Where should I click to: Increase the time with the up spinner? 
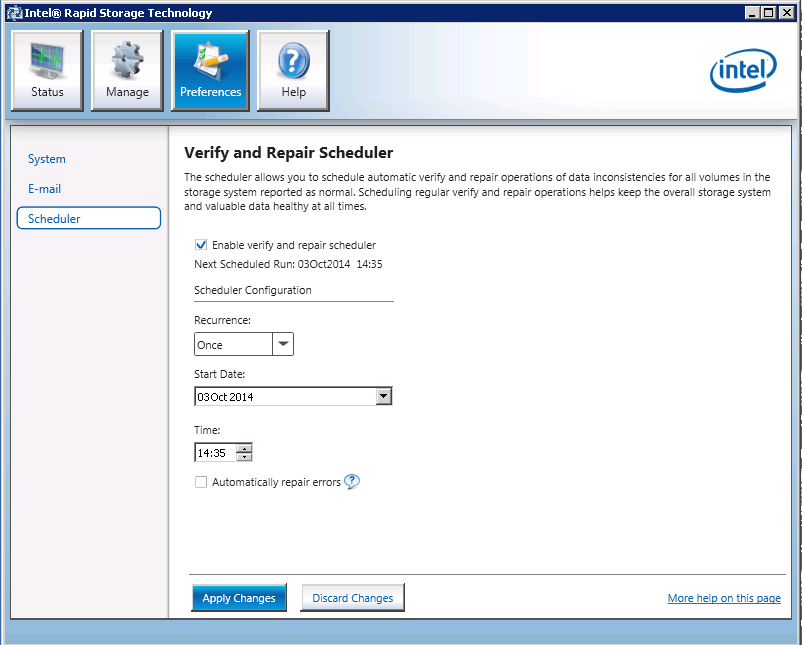click(244, 448)
